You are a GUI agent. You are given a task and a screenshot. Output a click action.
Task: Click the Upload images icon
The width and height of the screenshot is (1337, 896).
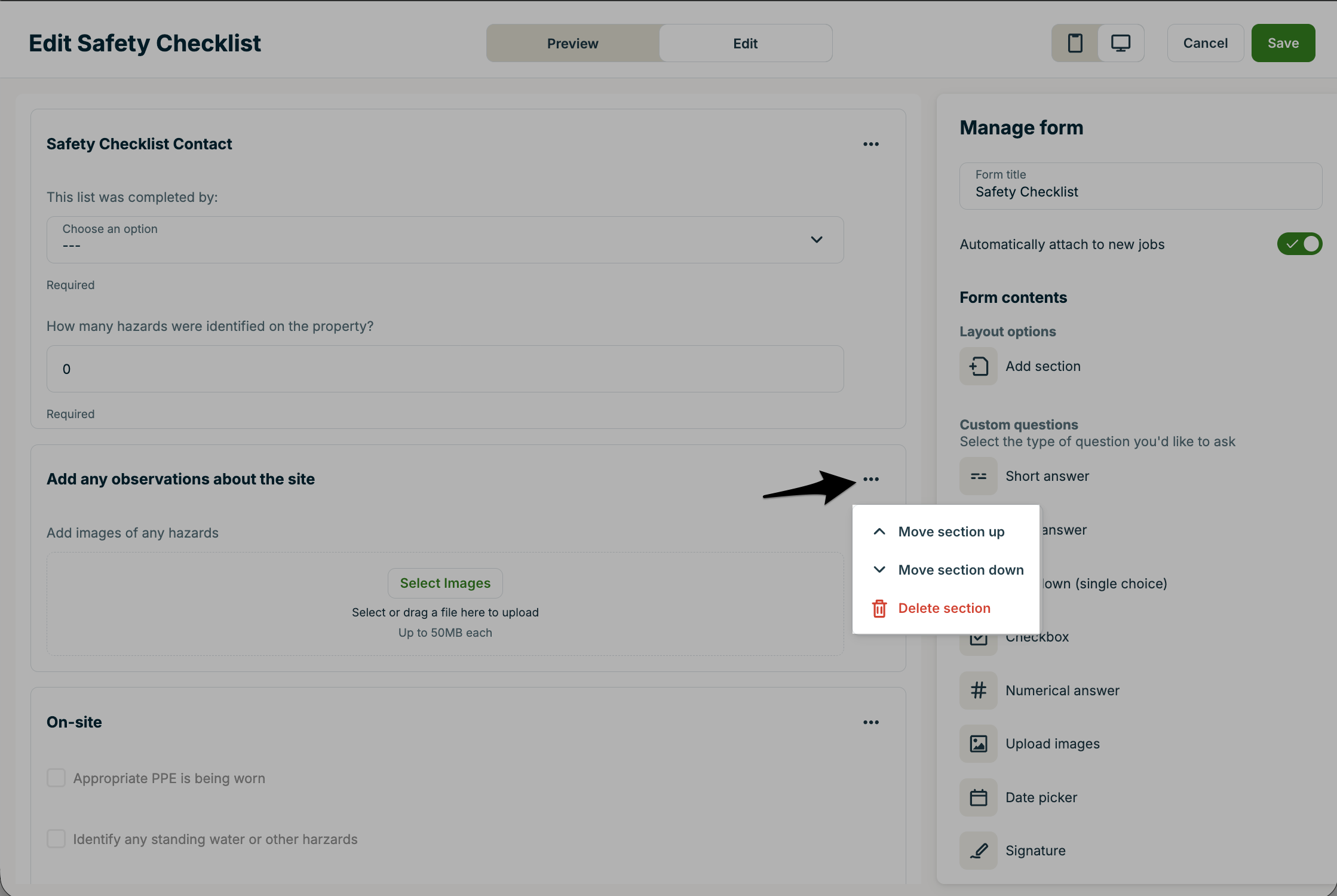coord(978,744)
